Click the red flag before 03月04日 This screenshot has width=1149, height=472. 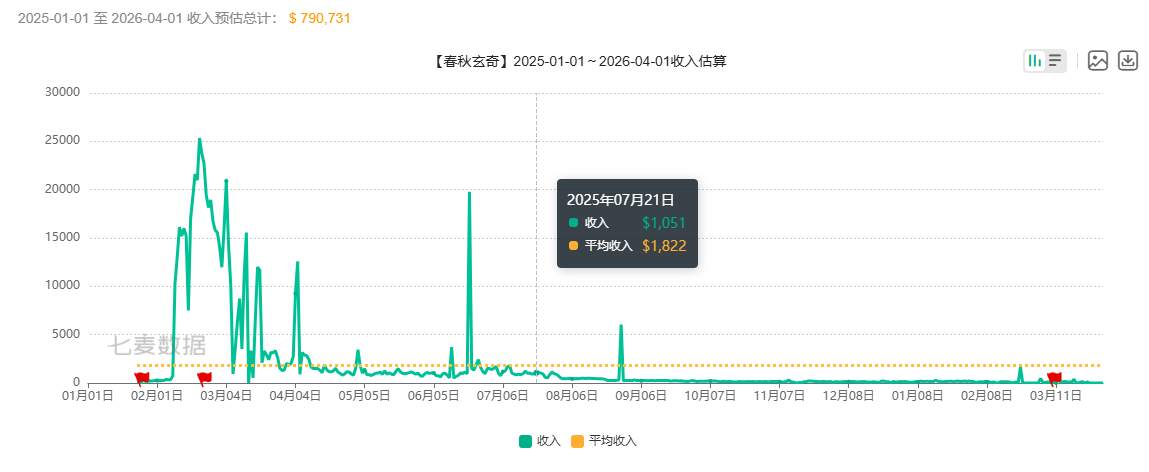click(204, 377)
